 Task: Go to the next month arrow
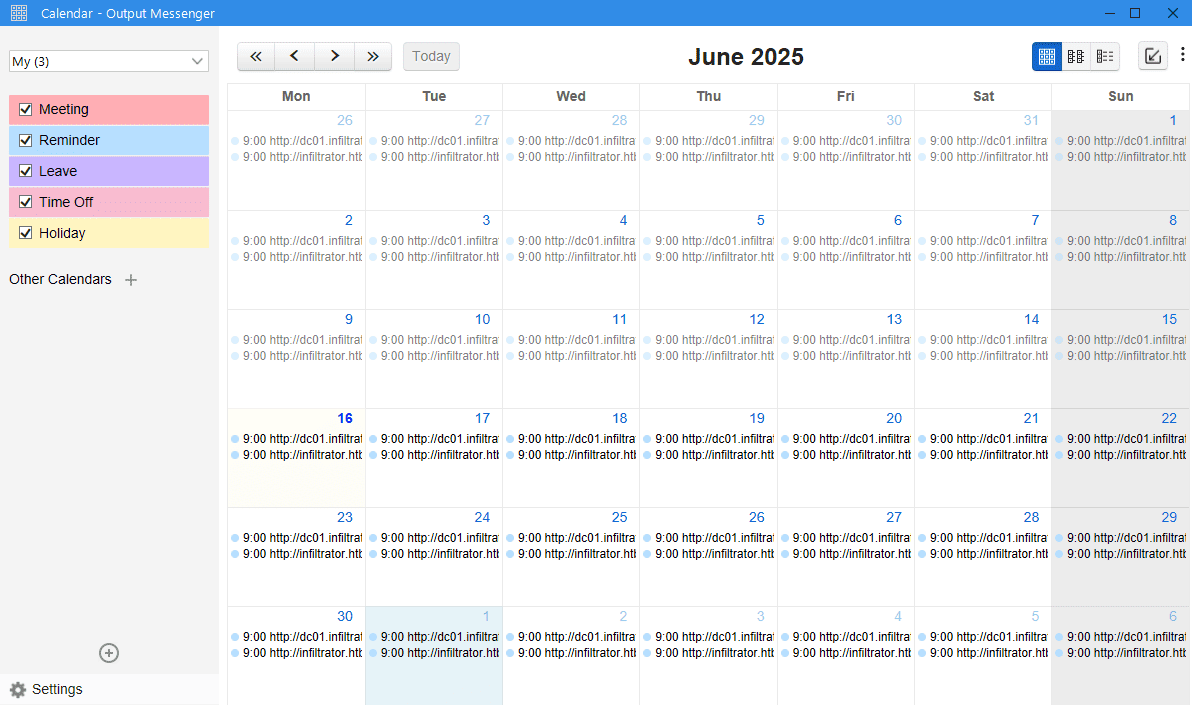[x=334, y=57]
